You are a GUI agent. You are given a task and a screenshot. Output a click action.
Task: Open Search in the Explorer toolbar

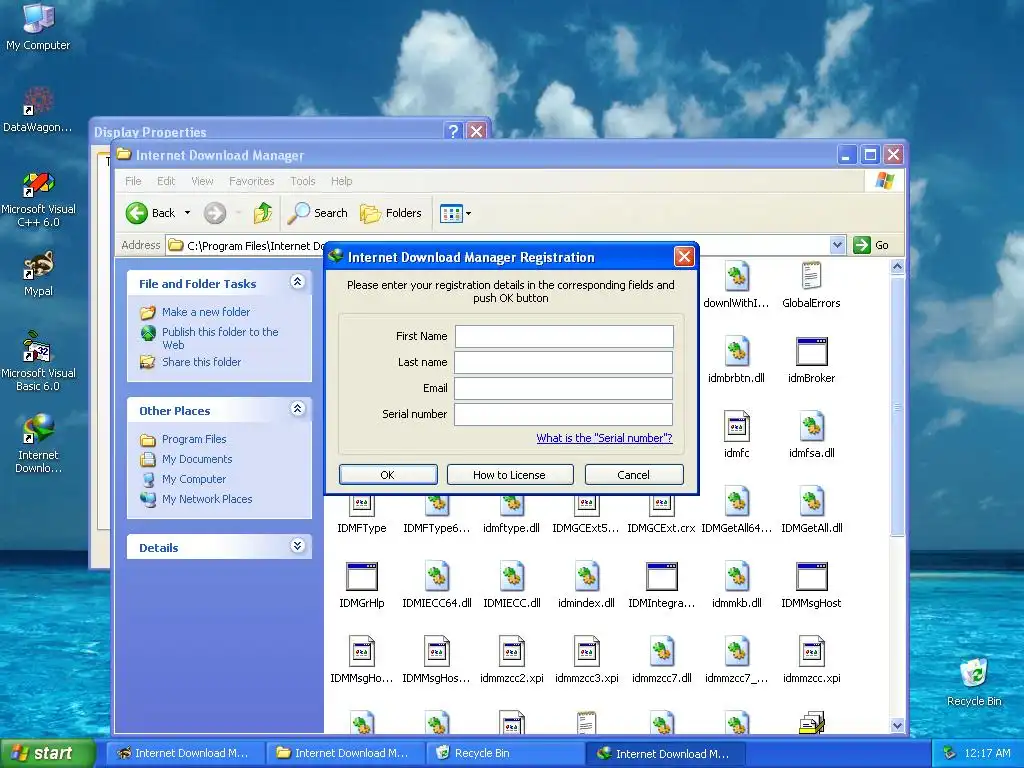[x=318, y=213]
